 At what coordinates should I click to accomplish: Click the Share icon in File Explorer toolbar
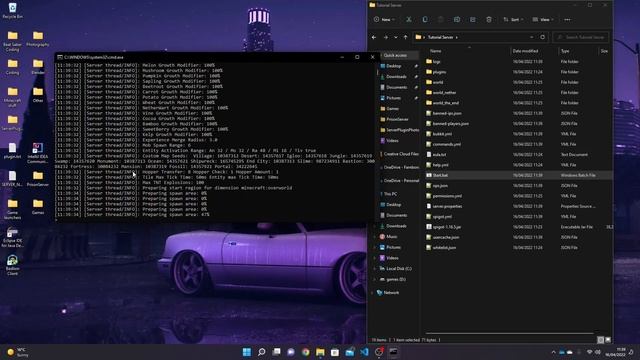(473, 20)
